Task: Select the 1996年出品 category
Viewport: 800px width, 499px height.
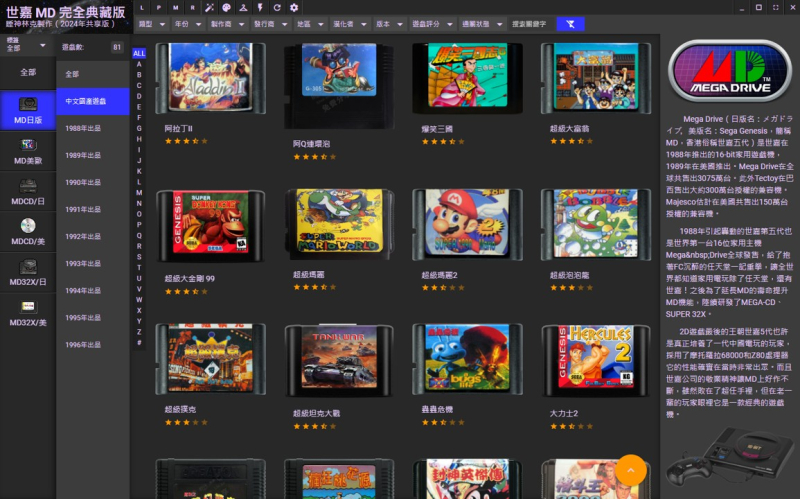Action: (93, 344)
